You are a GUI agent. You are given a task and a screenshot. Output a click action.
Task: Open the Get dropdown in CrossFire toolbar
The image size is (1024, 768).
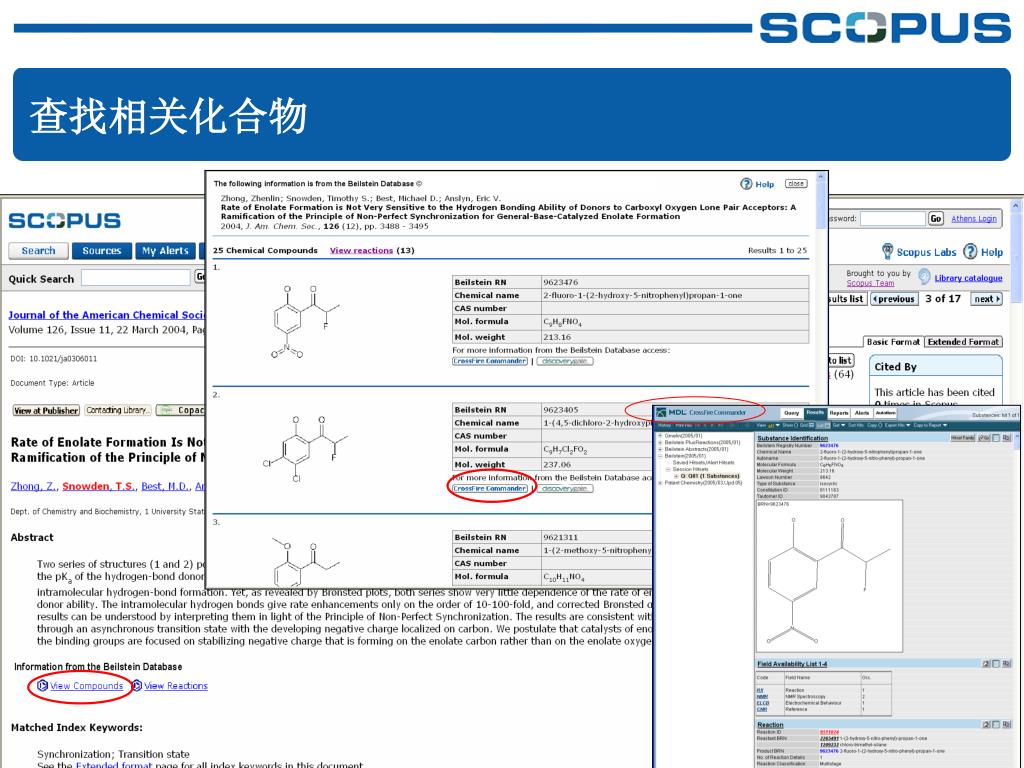(839, 425)
